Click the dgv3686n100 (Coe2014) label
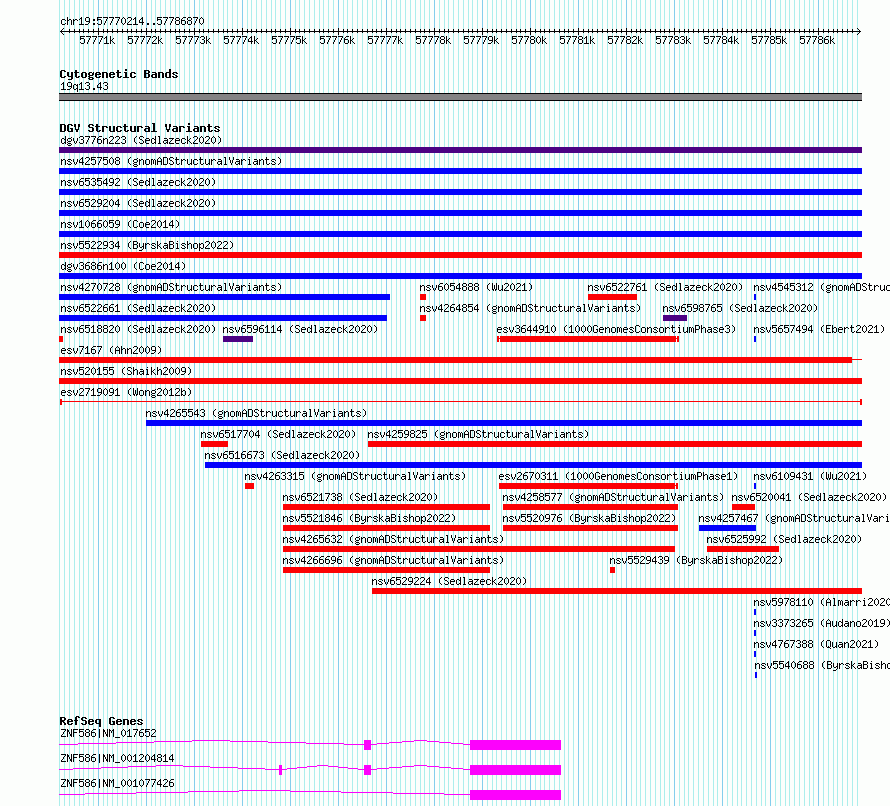Screen dimensions: 890x806 tap(123, 266)
